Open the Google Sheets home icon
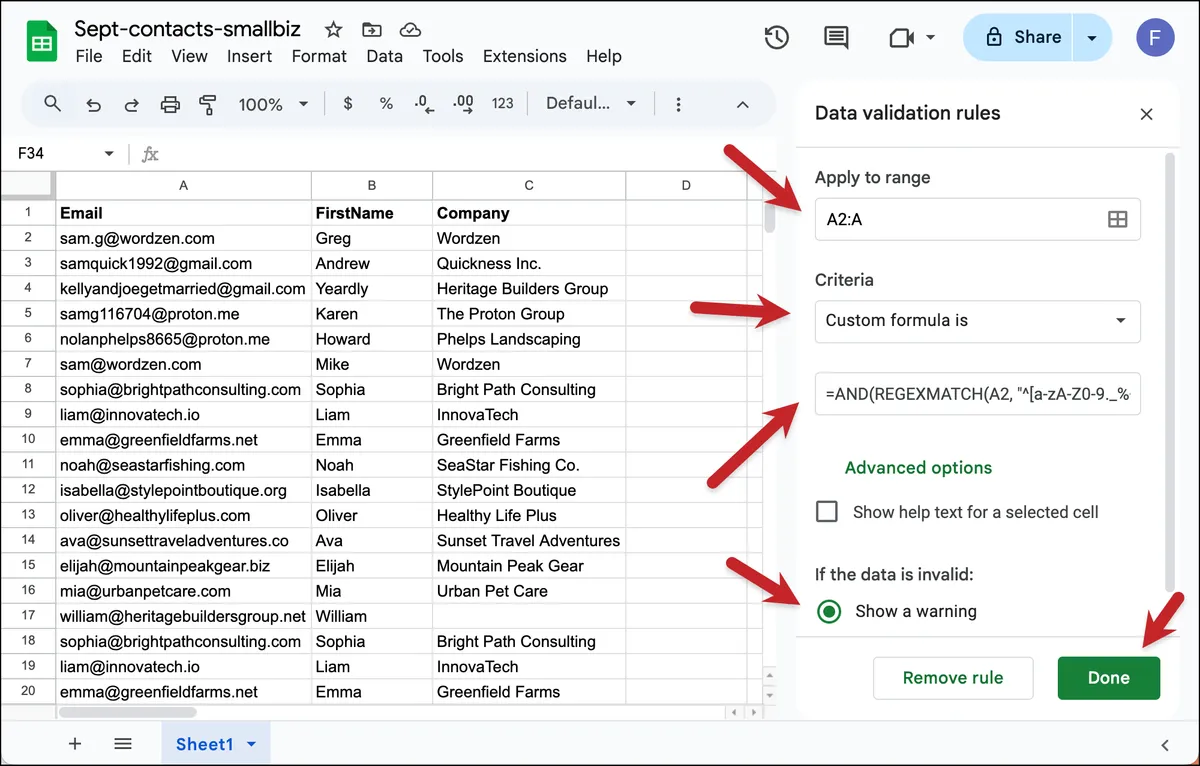 point(41,43)
